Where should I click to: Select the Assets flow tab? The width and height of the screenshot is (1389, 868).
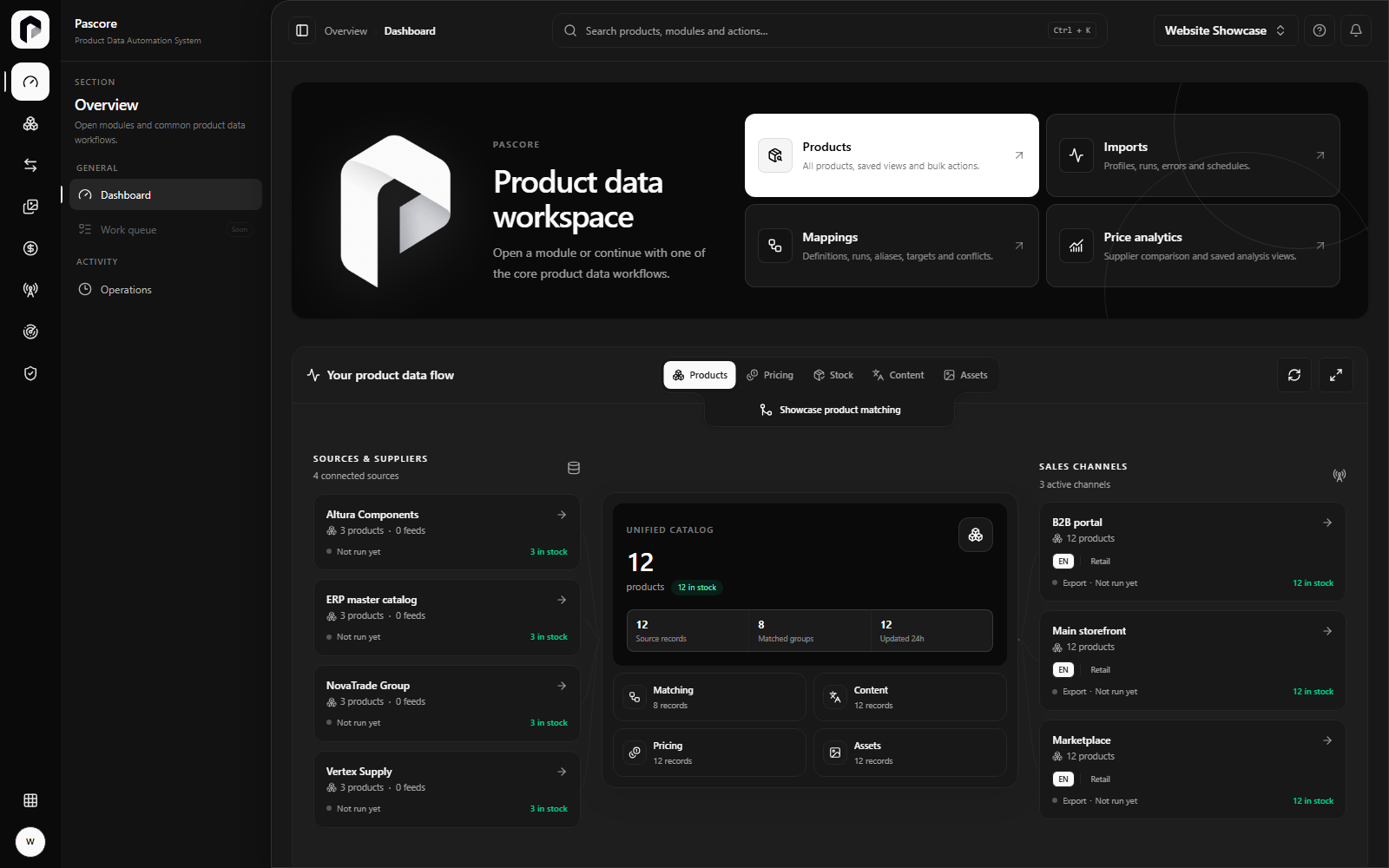coord(965,375)
